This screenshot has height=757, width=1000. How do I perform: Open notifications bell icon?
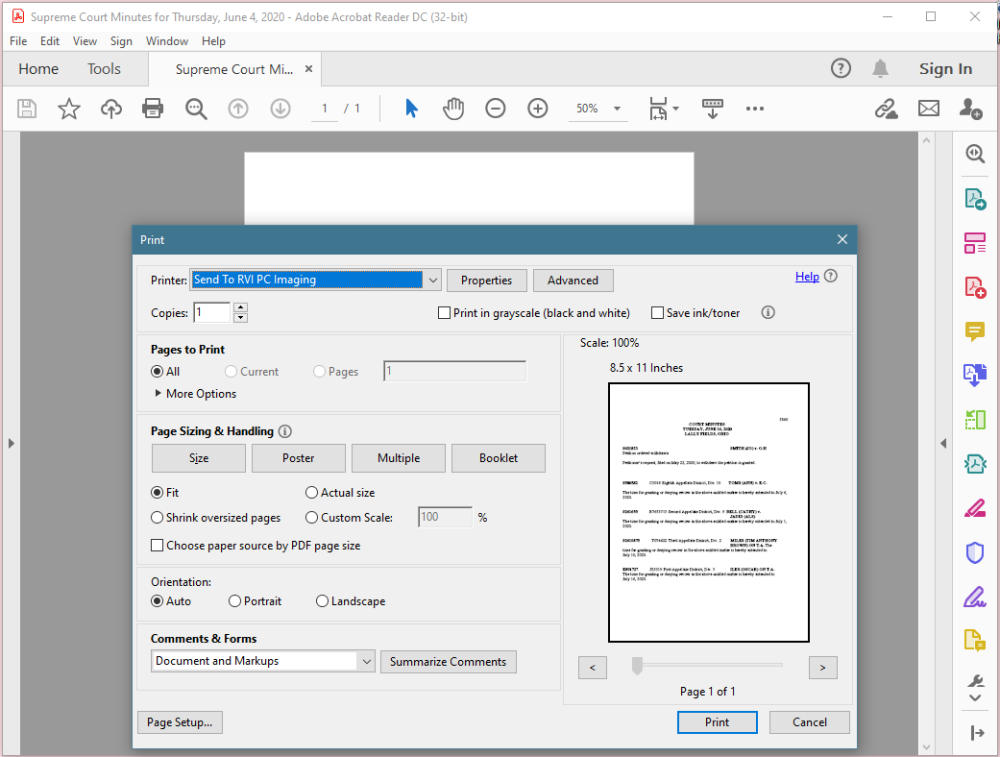coord(880,68)
